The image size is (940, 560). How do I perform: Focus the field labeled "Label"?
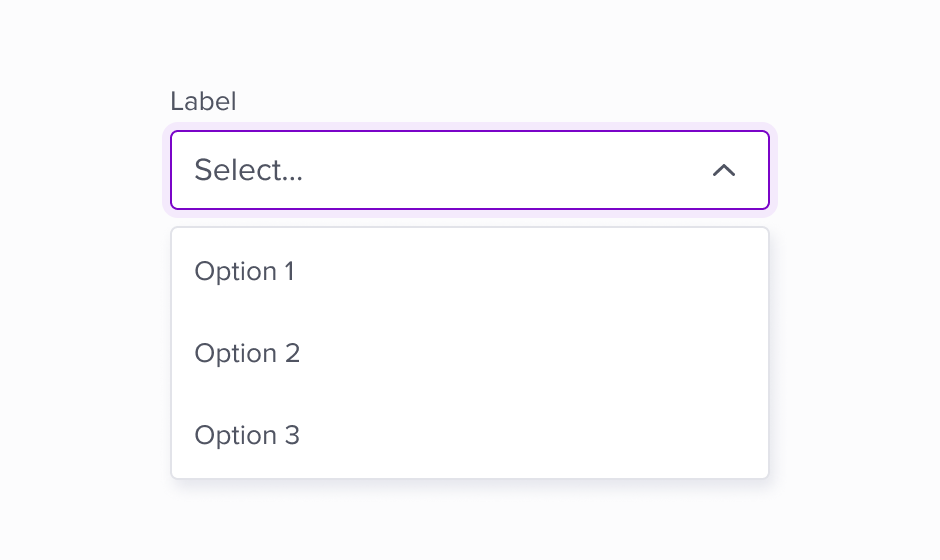(x=469, y=170)
